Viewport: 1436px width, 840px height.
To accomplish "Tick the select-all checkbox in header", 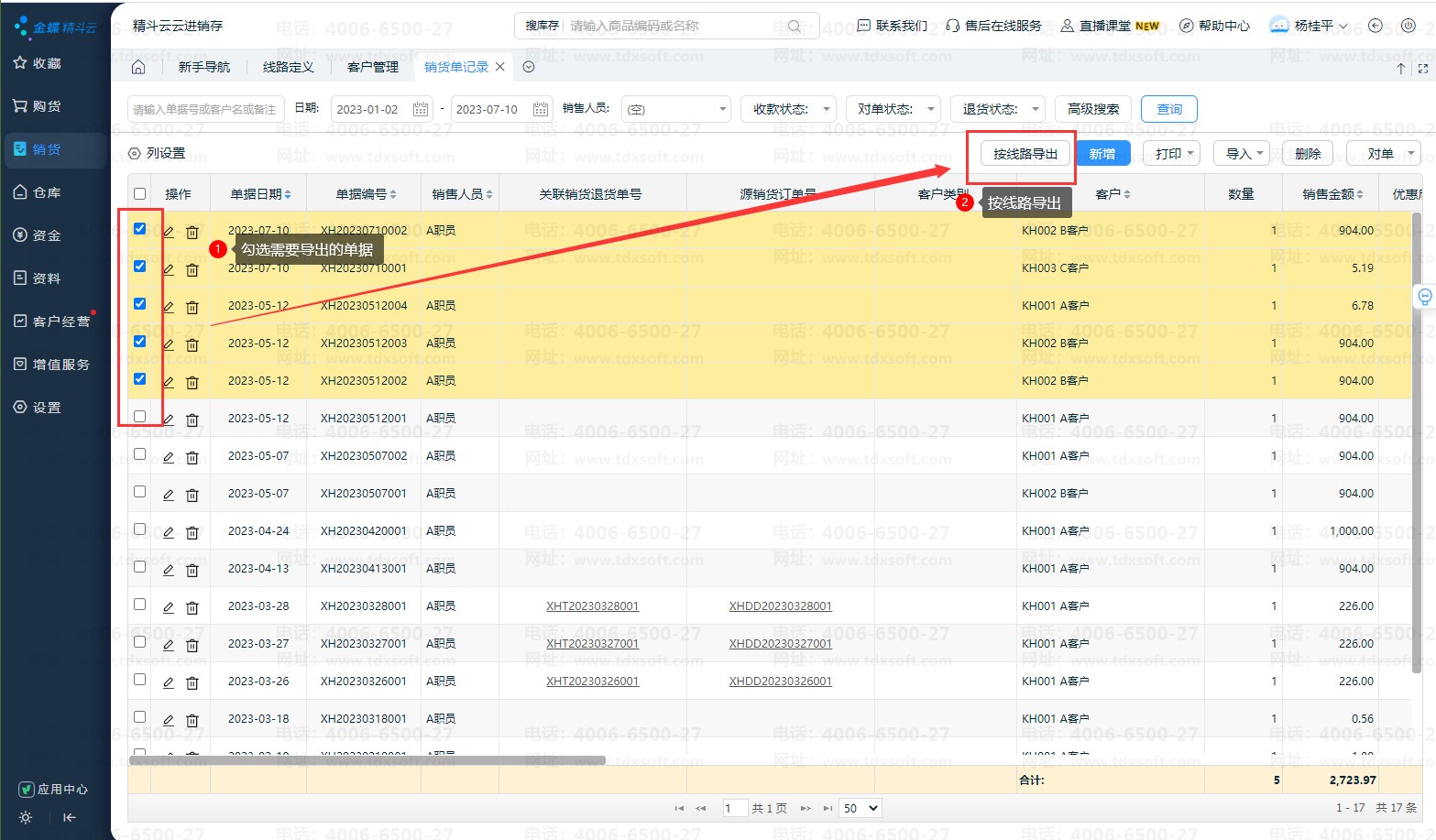I will tap(139, 193).
